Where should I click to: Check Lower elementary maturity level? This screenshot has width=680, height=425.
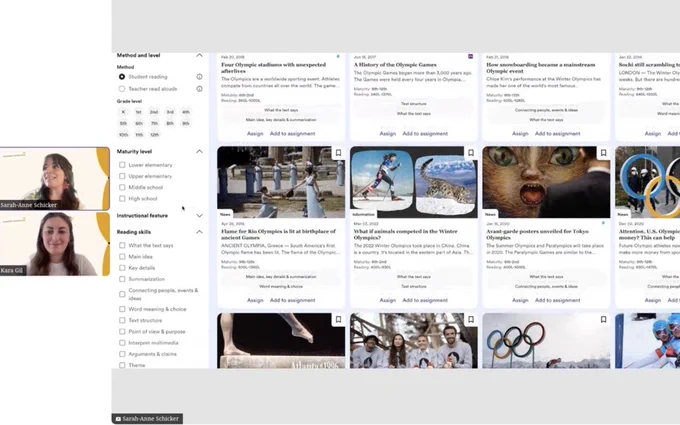click(122, 165)
